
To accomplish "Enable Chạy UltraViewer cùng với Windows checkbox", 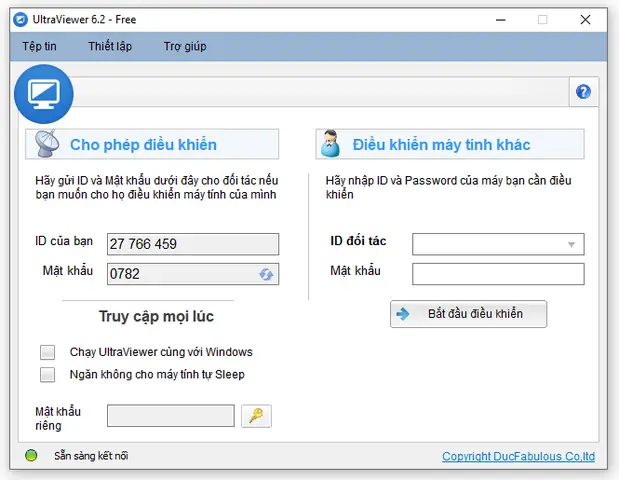I will pyautogui.click(x=47, y=352).
